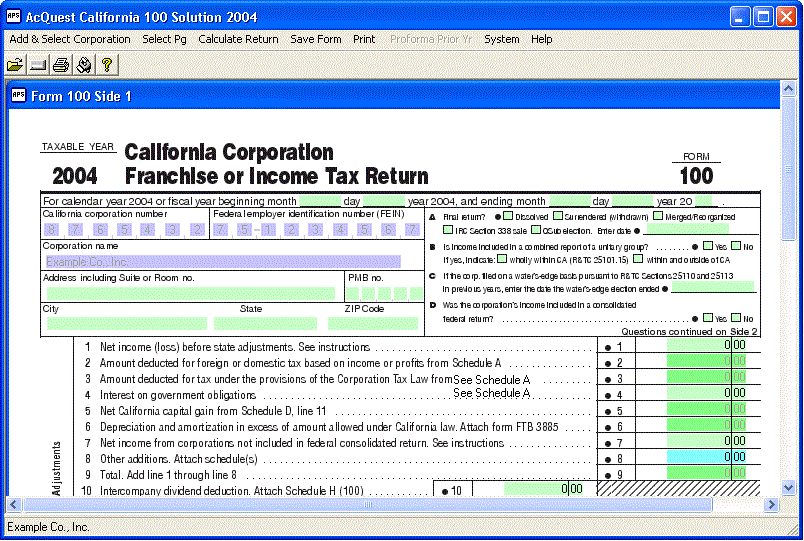The height and width of the screenshot is (541, 804).
Task: Check the QSub election checkbox
Action: tap(536, 229)
